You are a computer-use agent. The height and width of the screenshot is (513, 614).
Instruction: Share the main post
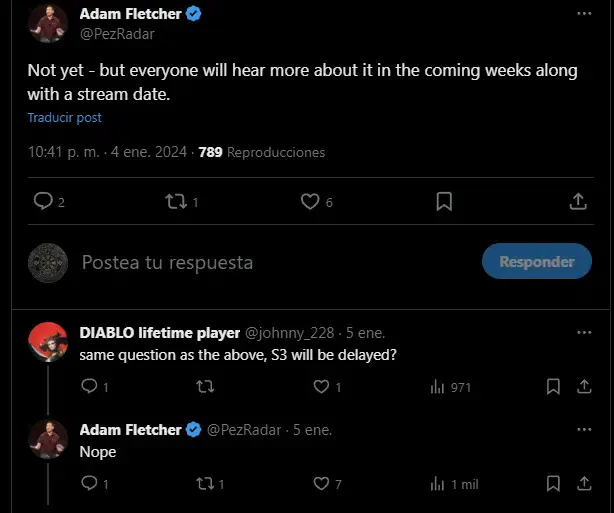tap(578, 201)
